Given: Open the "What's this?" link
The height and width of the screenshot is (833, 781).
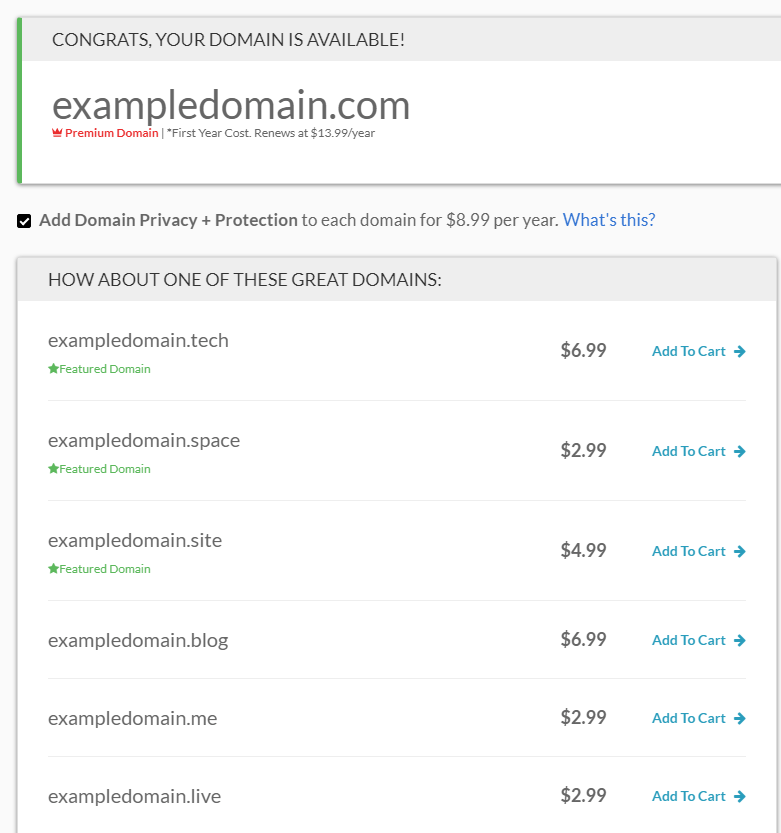Looking at the screenshot, I should 609,220.
